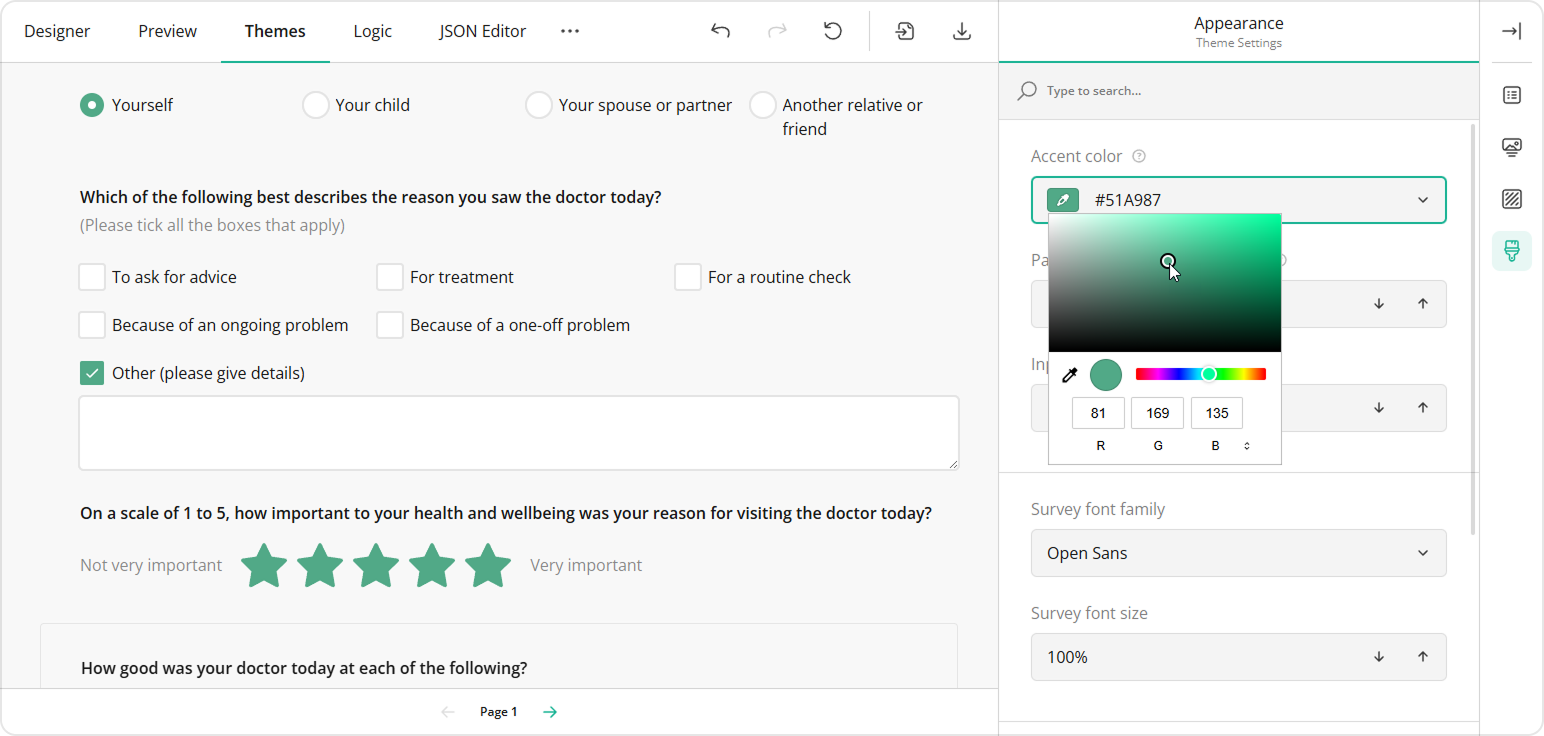Open the Logic tab

(x=372, y=31)
